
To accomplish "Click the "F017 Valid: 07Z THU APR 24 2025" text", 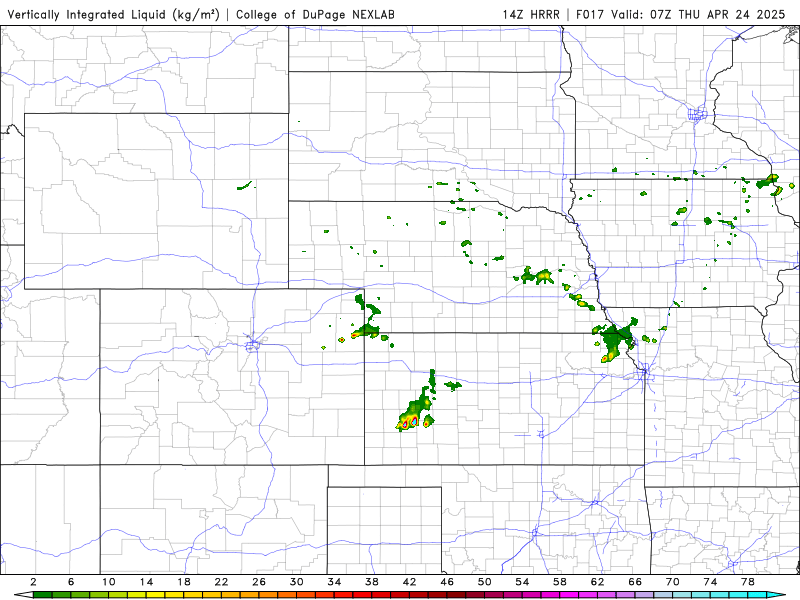I will 681,14.
